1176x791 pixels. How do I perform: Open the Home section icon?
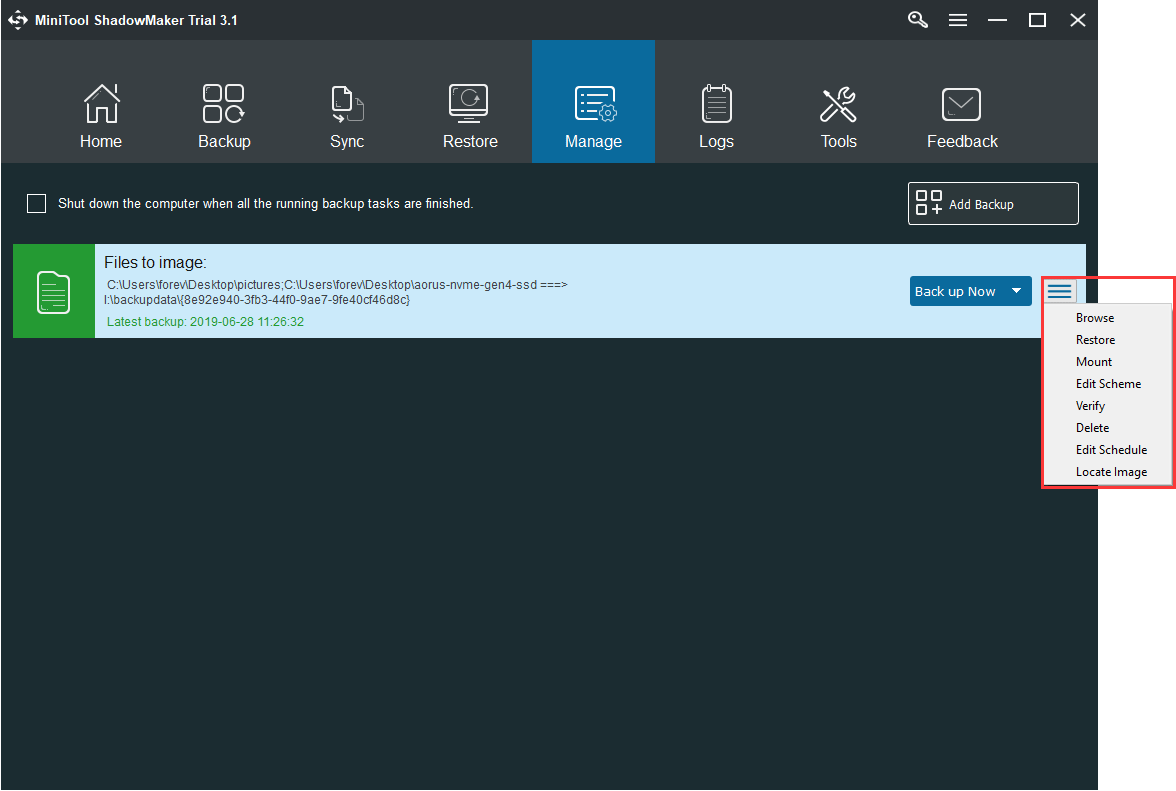point(100,105)
